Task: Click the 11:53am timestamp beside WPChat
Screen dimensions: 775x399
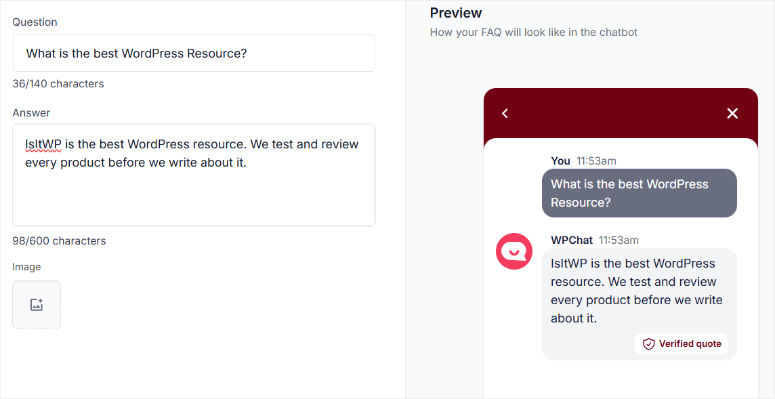Action: [x=618, y=240]
